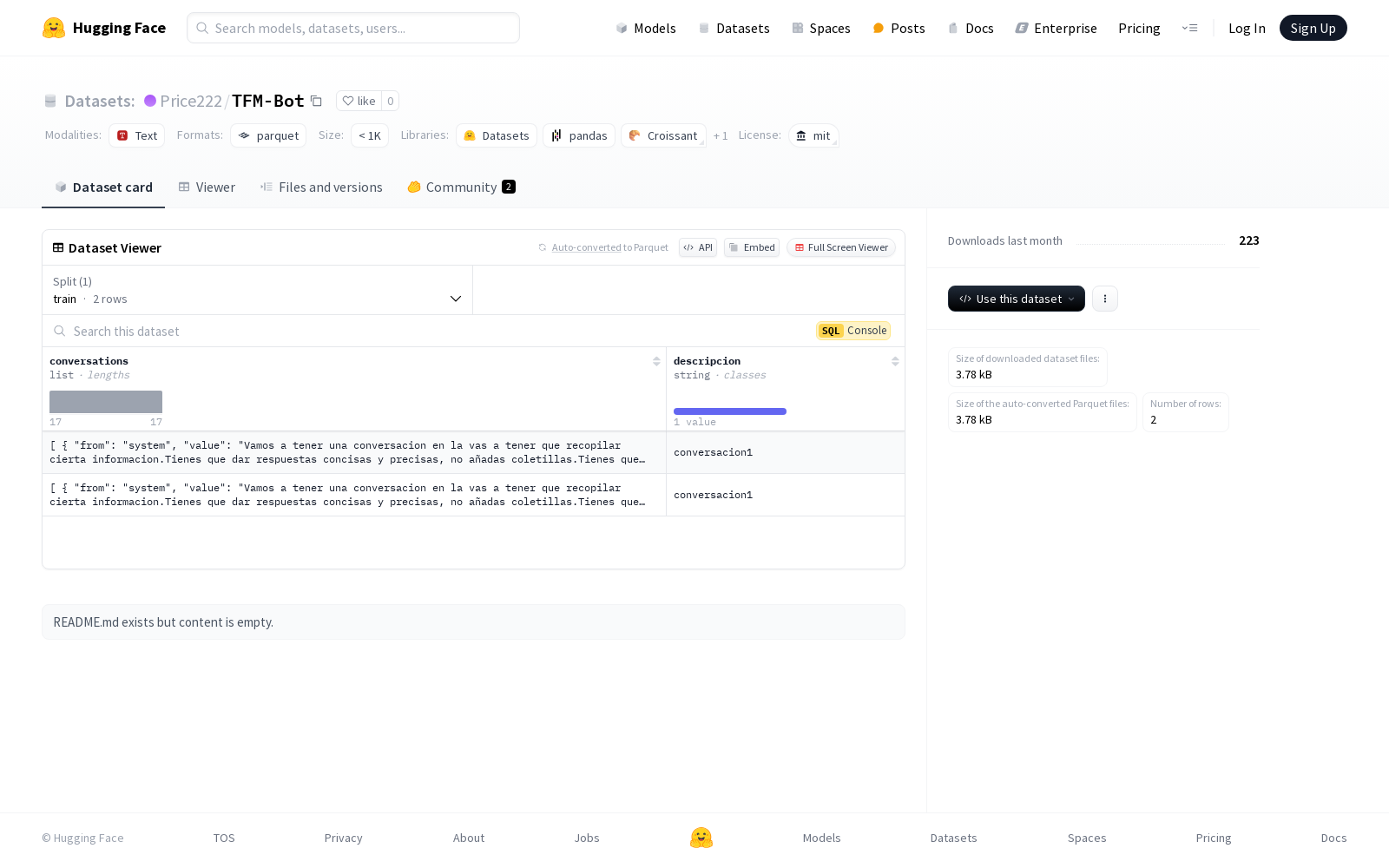The width and height of the screenshot is (1389, 868).
Task: Click Log In link
Action: (1247, 28)
